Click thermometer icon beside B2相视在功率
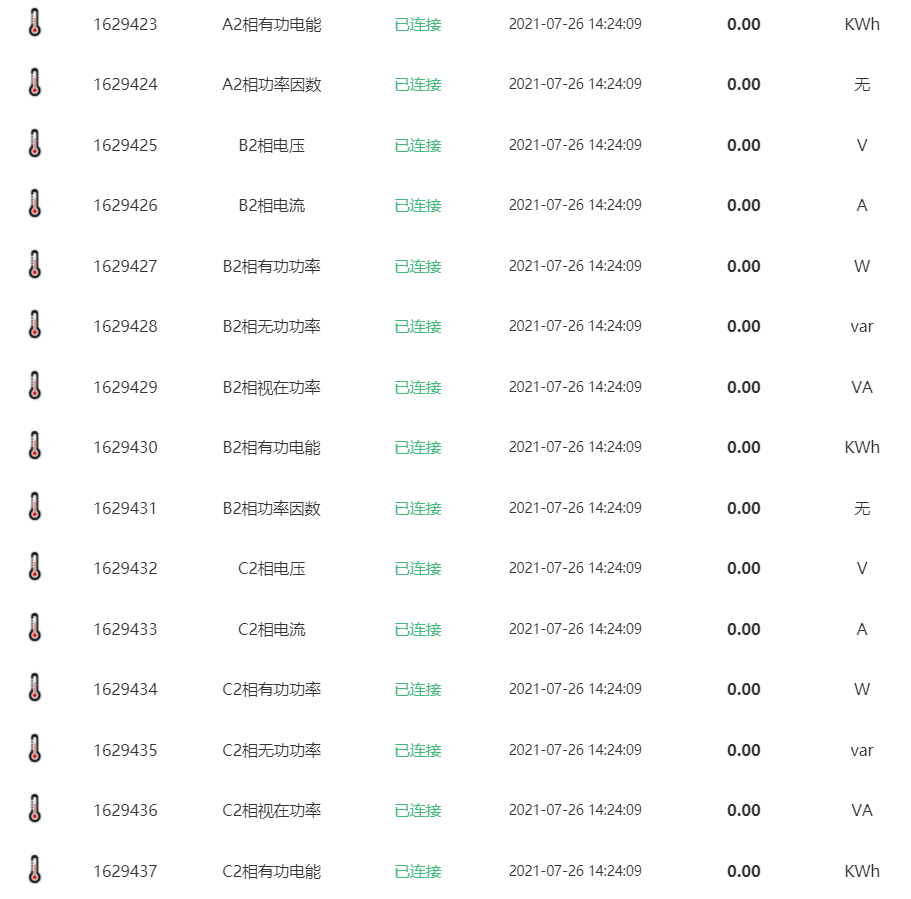The image size is (911, 899). pyautogui.click(x=35, y=387)
